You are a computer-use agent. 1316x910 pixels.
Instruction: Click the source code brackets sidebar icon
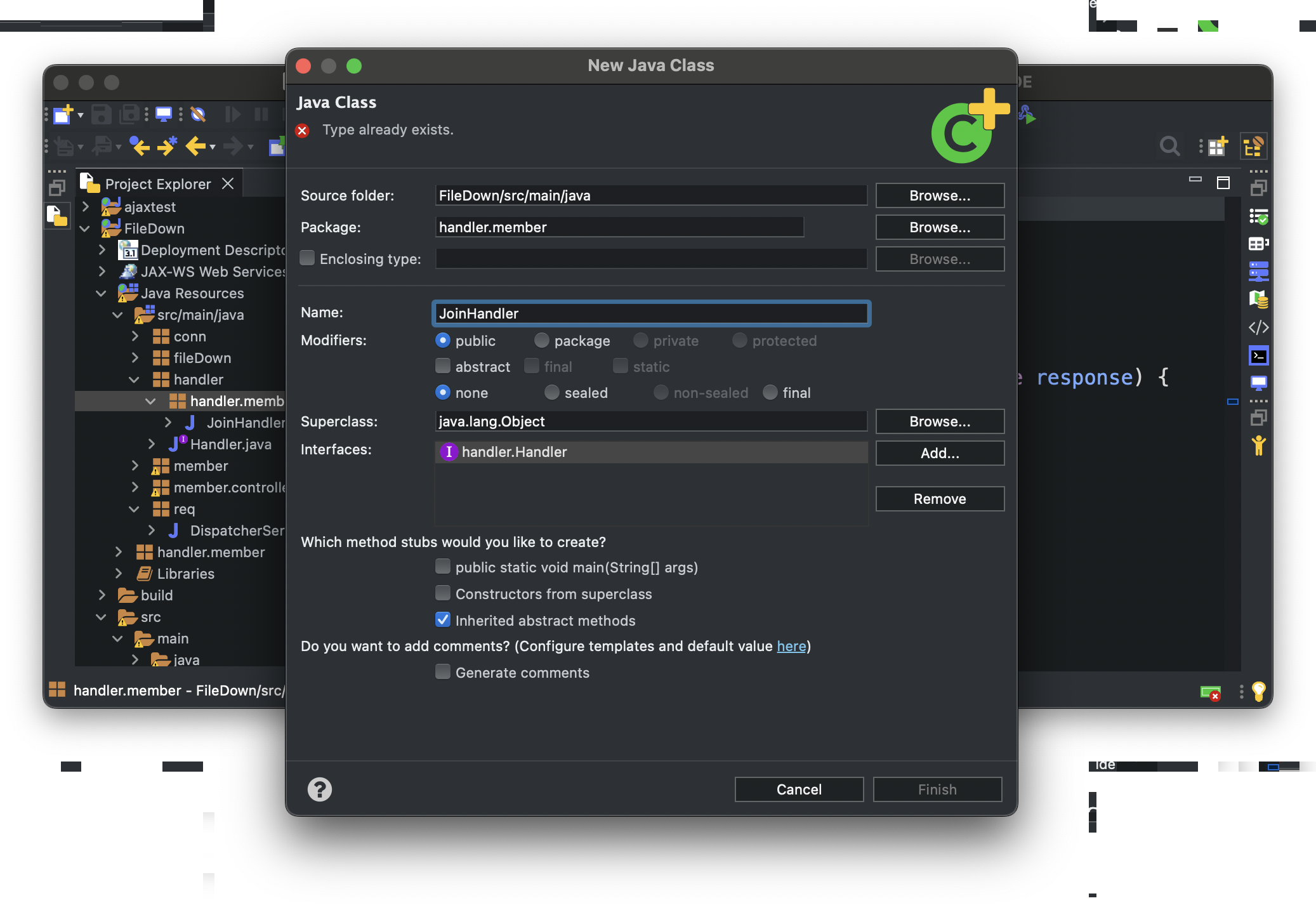(x=1258, y=327)
